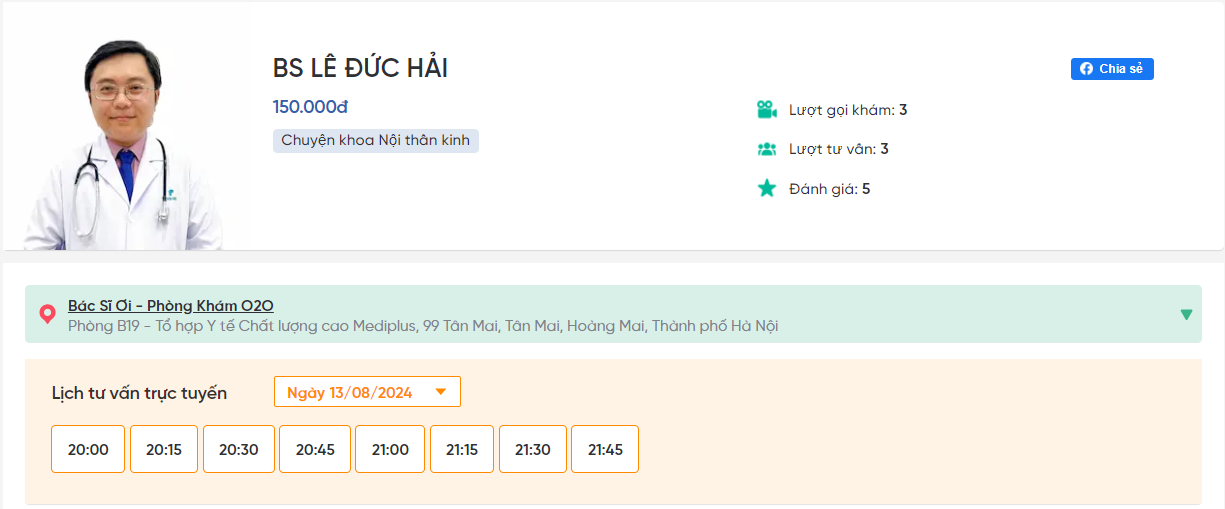Expand clinic address with green triangle

pos(1186,315)
